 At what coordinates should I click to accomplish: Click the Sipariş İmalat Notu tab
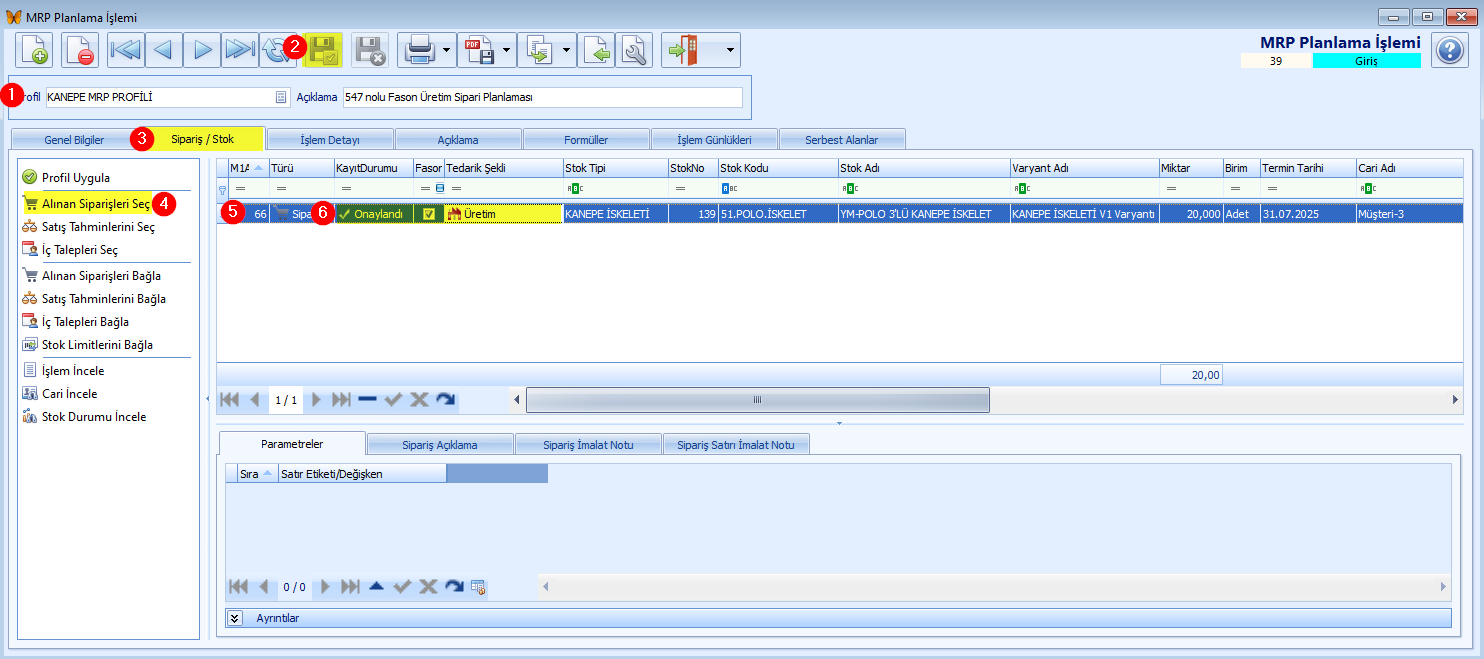[588, 445]
